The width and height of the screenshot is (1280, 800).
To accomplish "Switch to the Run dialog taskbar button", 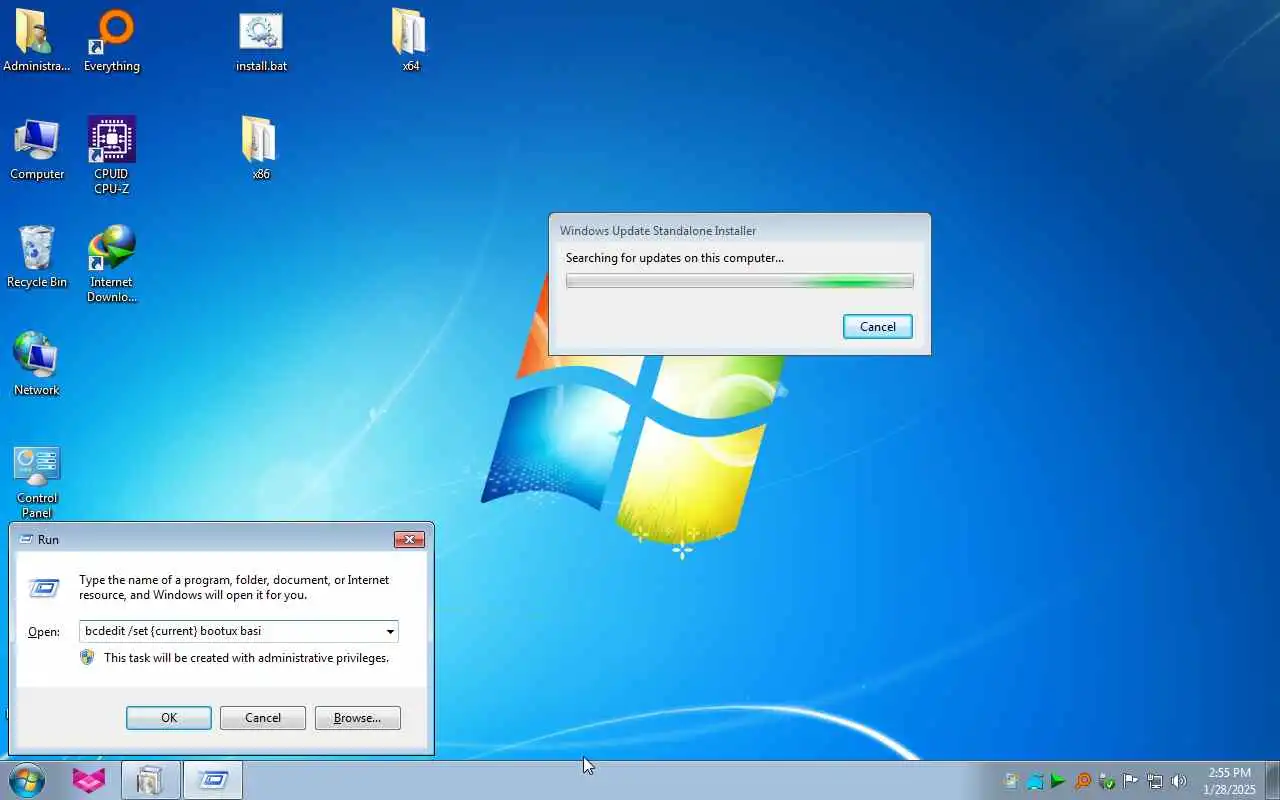I will [x=213, y=780].
